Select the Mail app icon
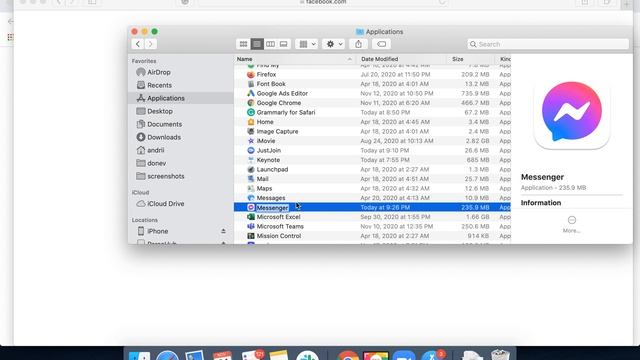Viewport: 640px width, 360px height. click(x=251, y=179)
